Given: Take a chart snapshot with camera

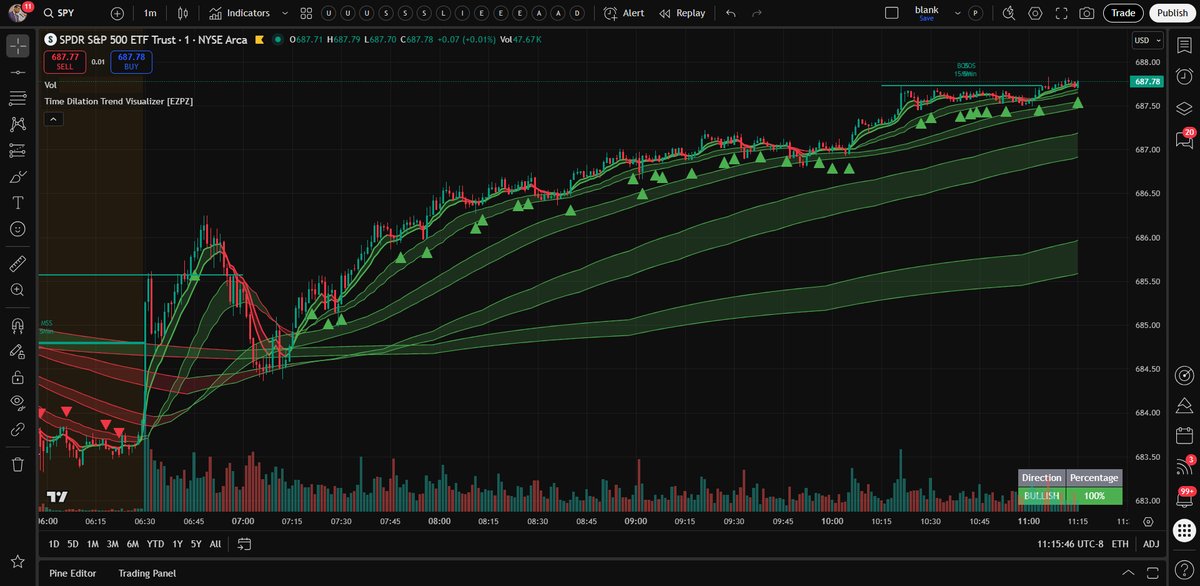Looking at the screenshot, I should (1087, 13).
